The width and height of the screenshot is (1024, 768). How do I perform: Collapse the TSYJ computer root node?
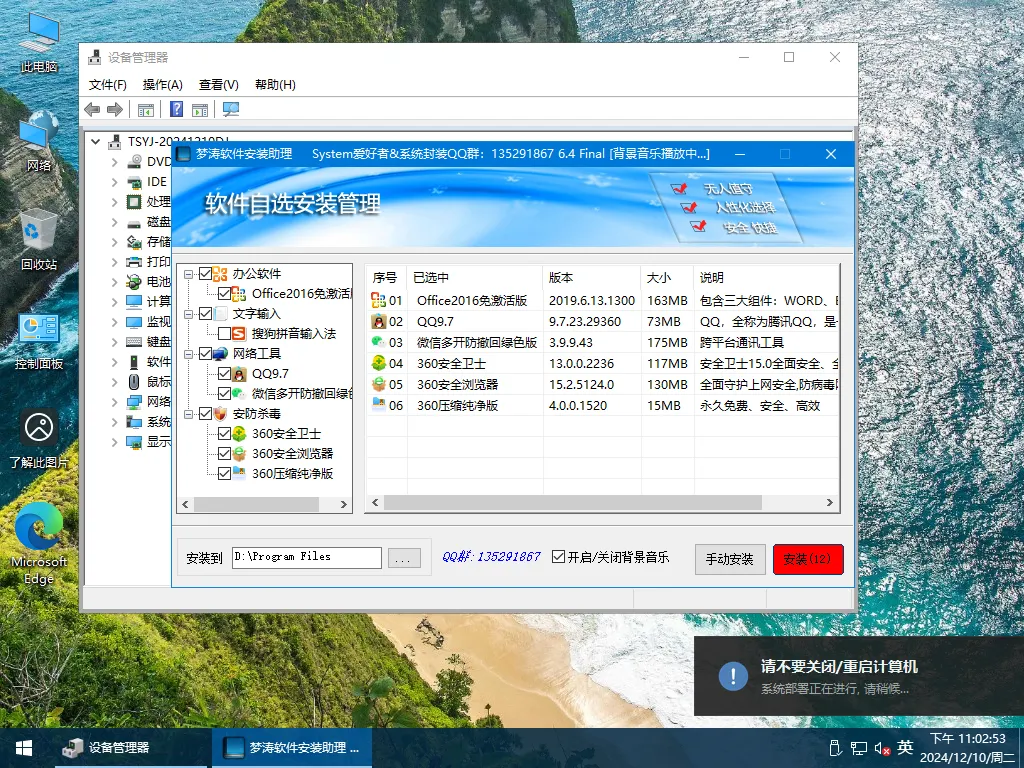click(96, 142)
